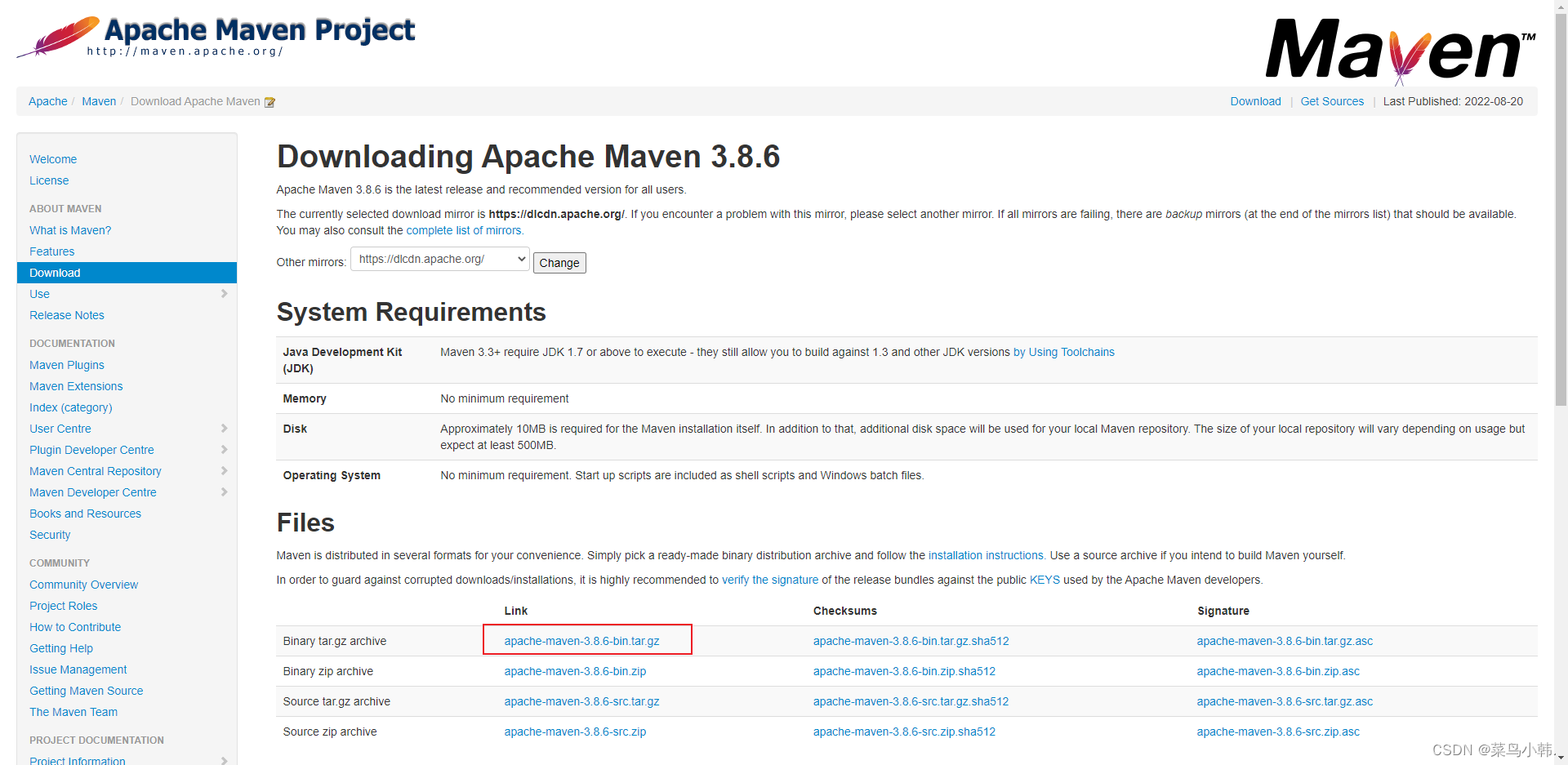Open the complete list of mirrors link
The width and height of the screenshot is (1568, 765).
465,230
